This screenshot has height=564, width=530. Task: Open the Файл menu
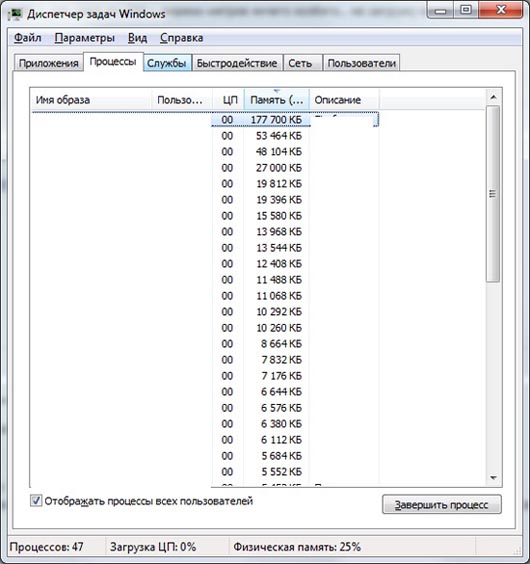pyautogui.click(x=27, y=38)
